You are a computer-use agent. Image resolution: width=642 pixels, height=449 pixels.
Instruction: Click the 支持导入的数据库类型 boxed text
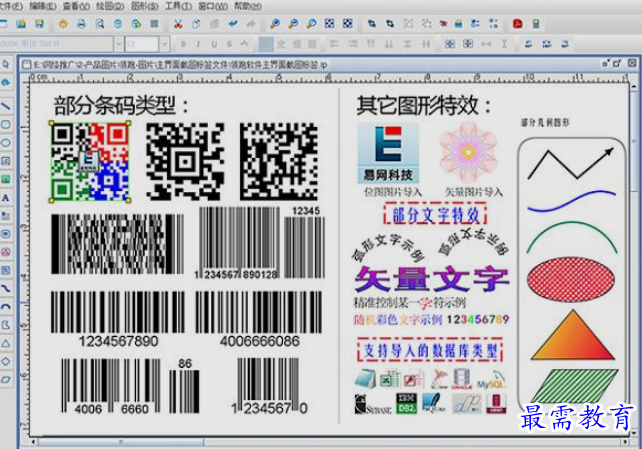tap(429, 350)
